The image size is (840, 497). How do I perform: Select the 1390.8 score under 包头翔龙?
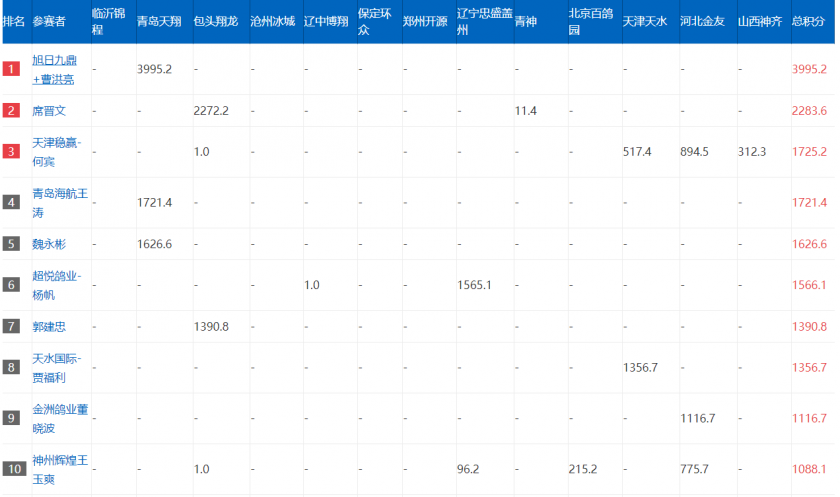tap(211, 327)
